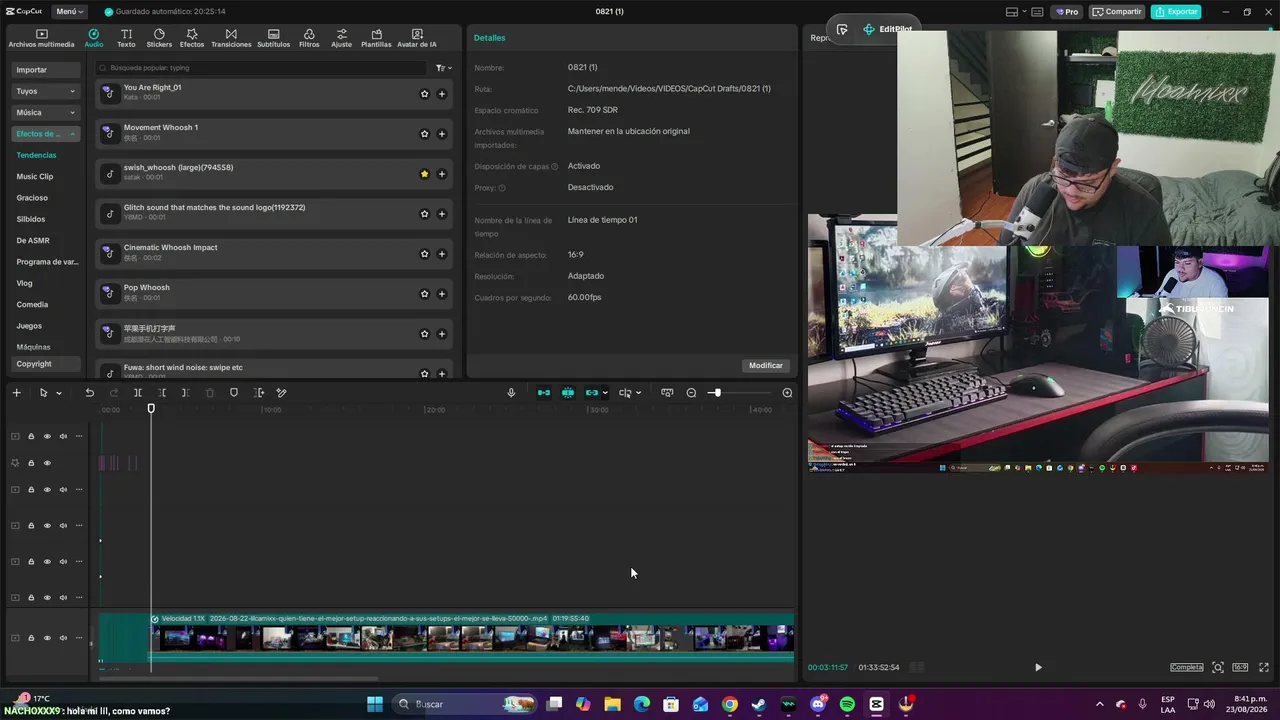Open the Filtros panel icon
Image resolution: width=1280 pixels, height=720 pixels.
click(x=309, y=38)
